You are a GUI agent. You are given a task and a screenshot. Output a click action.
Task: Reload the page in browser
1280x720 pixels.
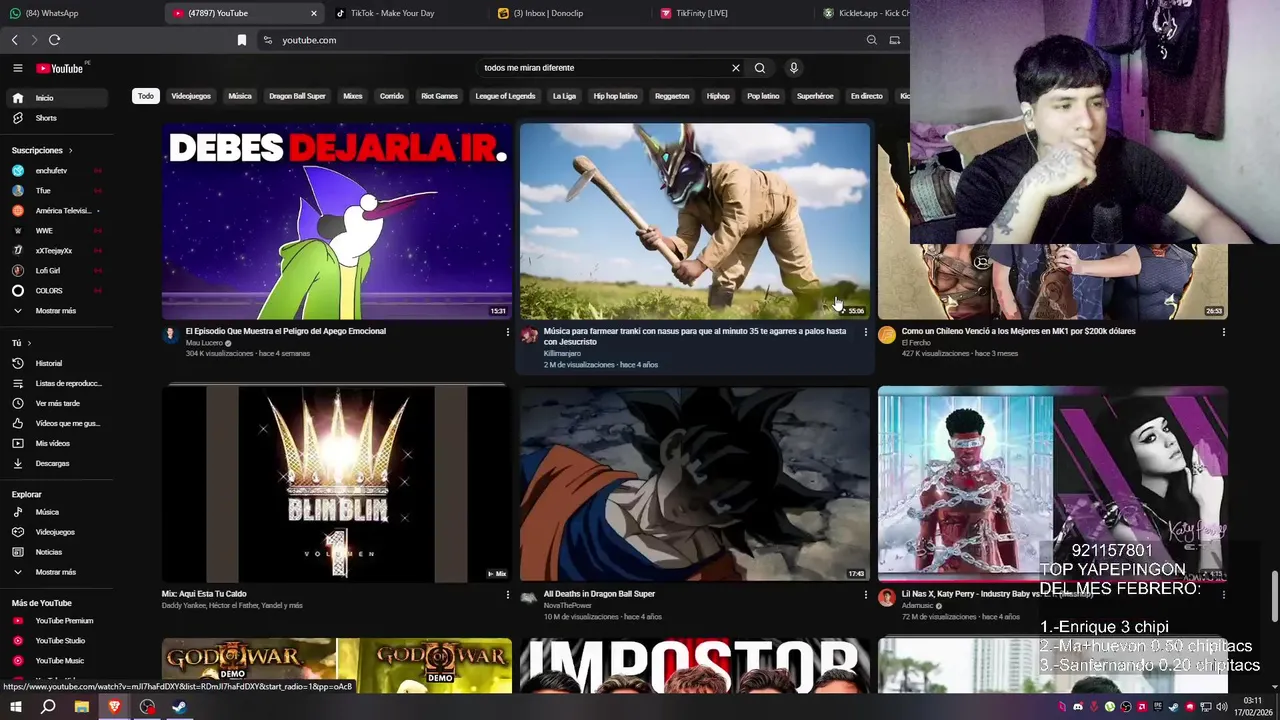click(x=54, y=40)
